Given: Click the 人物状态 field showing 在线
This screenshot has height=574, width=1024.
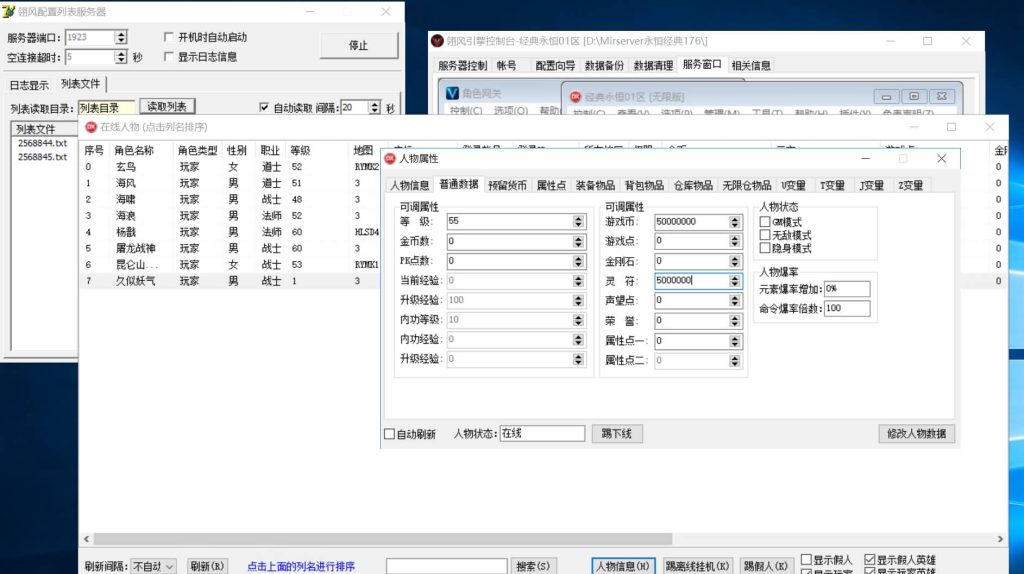Looking at the screenshot, I should [542, 434].
